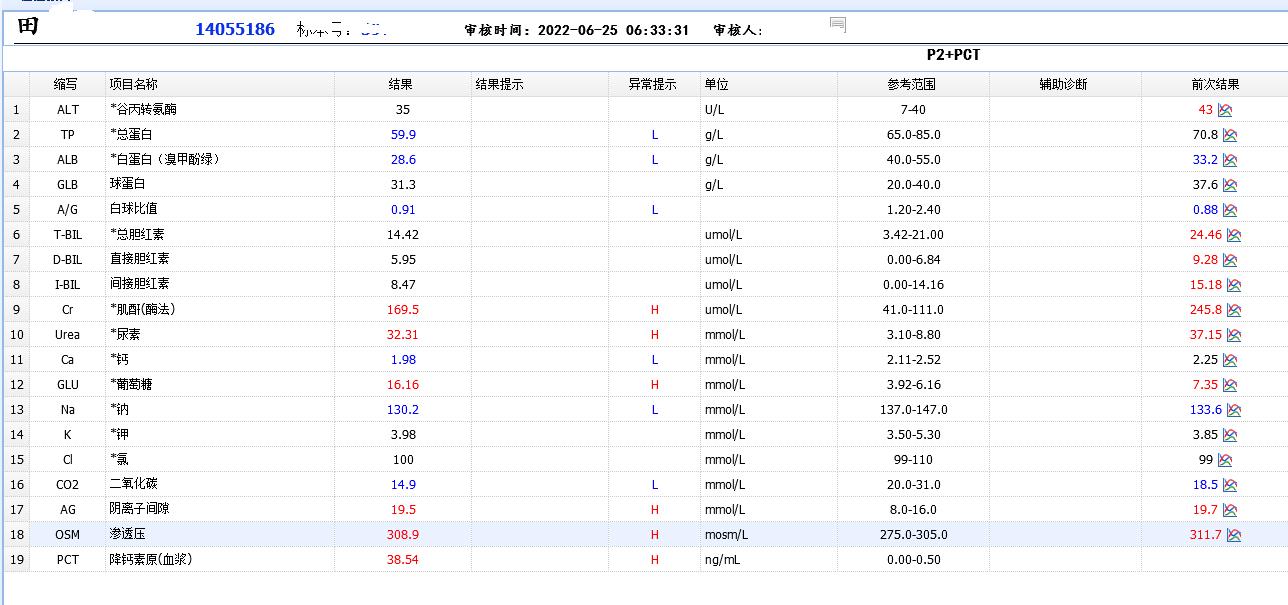Click the L abnormal flag in TP row
The height and width of the screenshot is (605, 1288).
tap(655, 135)
